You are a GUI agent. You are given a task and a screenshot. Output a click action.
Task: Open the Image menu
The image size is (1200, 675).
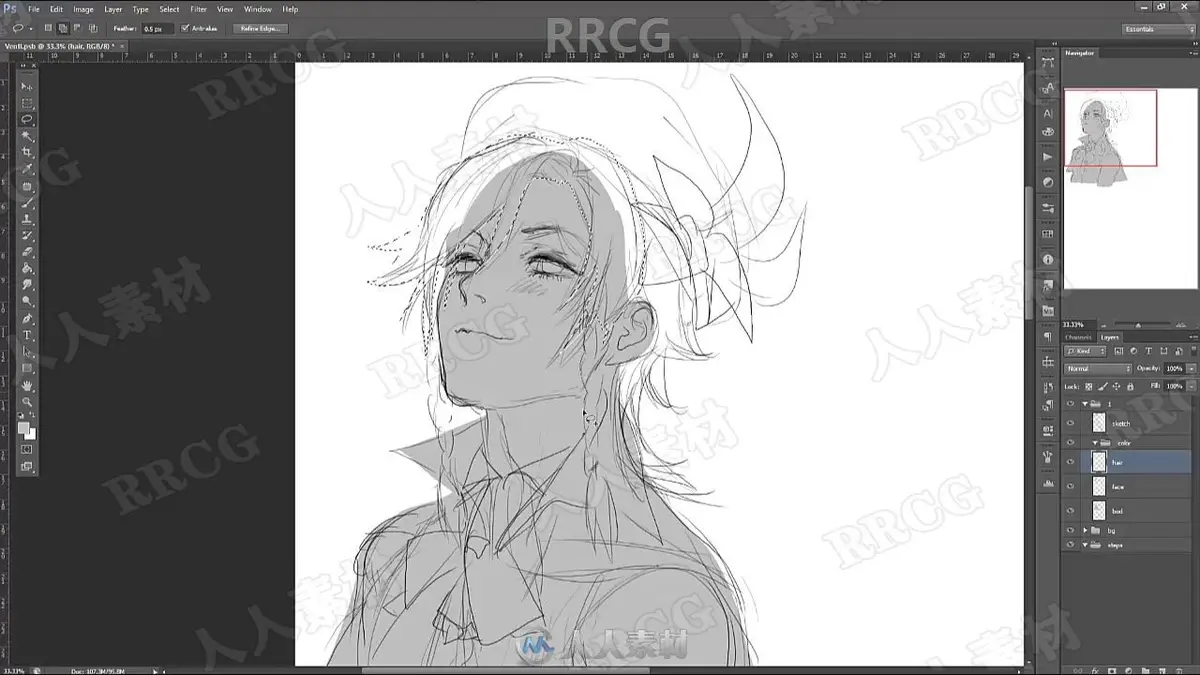point(83,9)
